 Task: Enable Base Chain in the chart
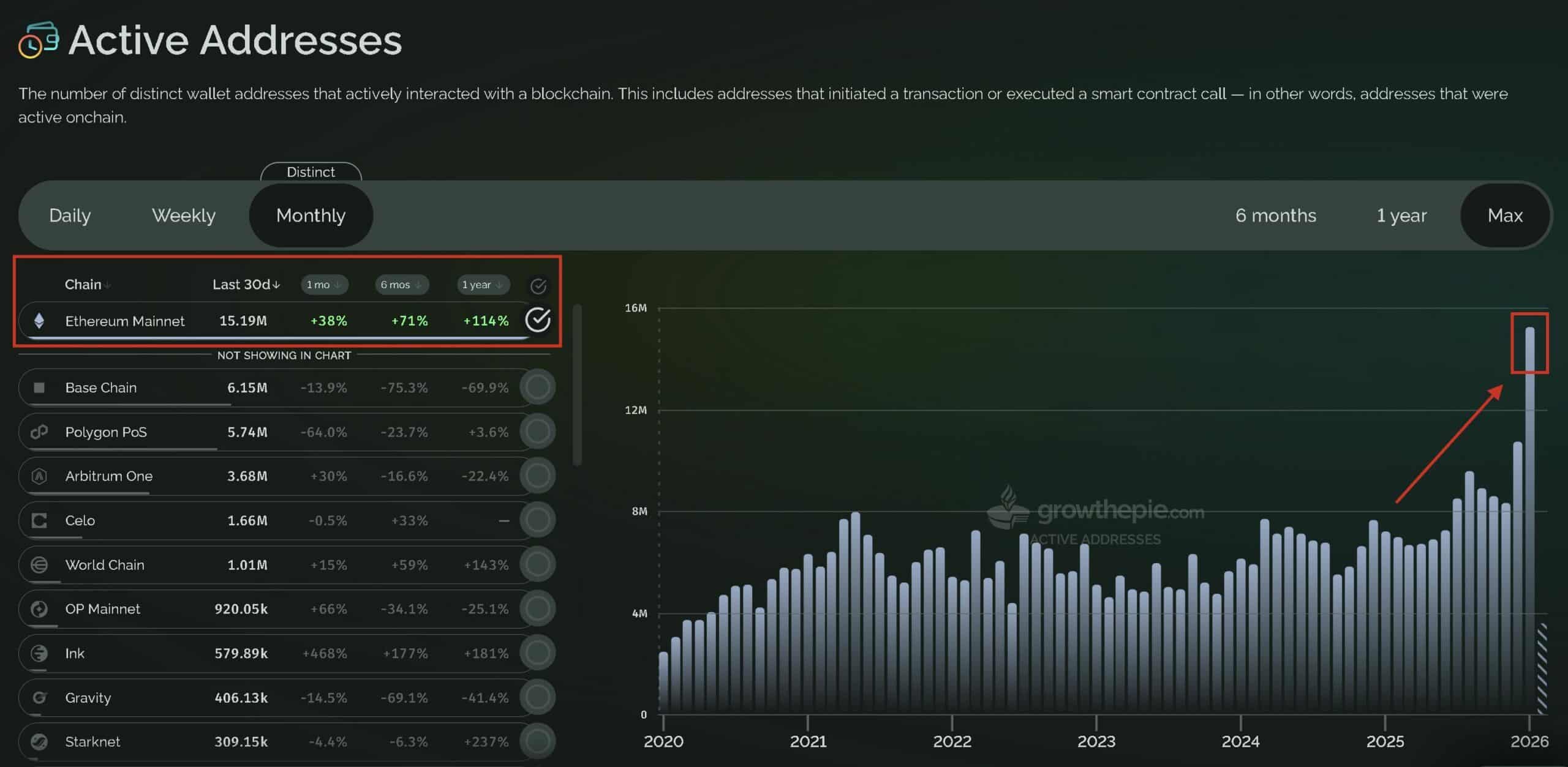click(537, 387)
